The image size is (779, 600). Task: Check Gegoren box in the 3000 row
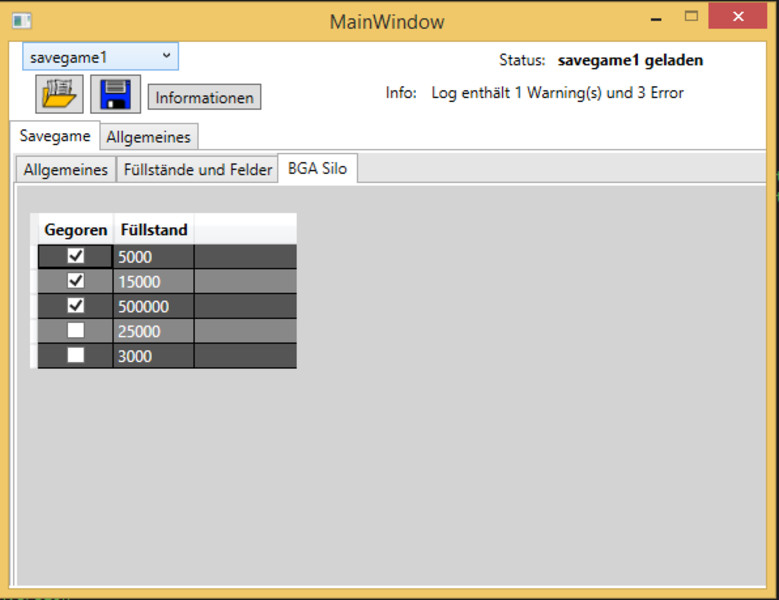pos(76,356)
